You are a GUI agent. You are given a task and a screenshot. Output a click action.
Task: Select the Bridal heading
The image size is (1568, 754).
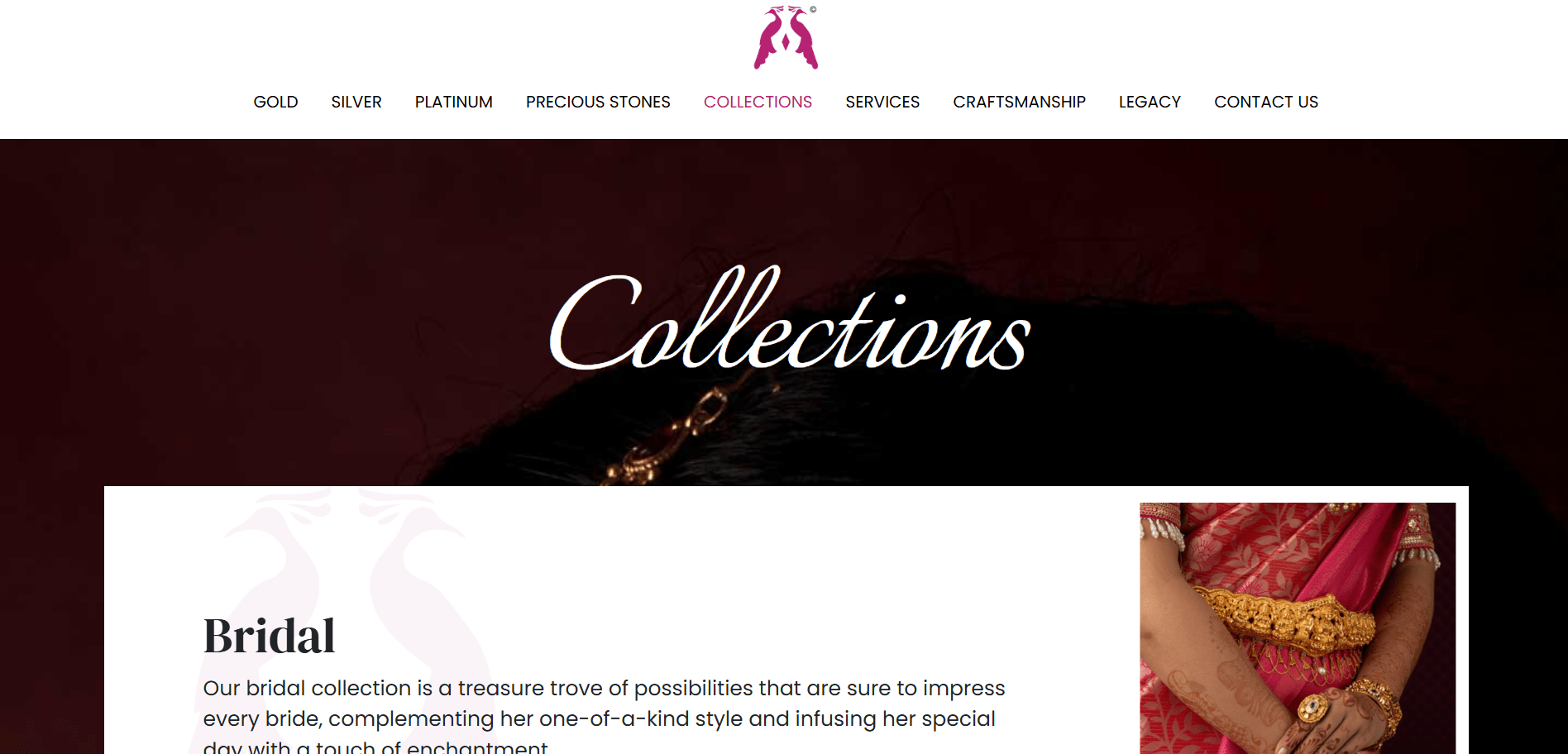[x=269, y=636]
